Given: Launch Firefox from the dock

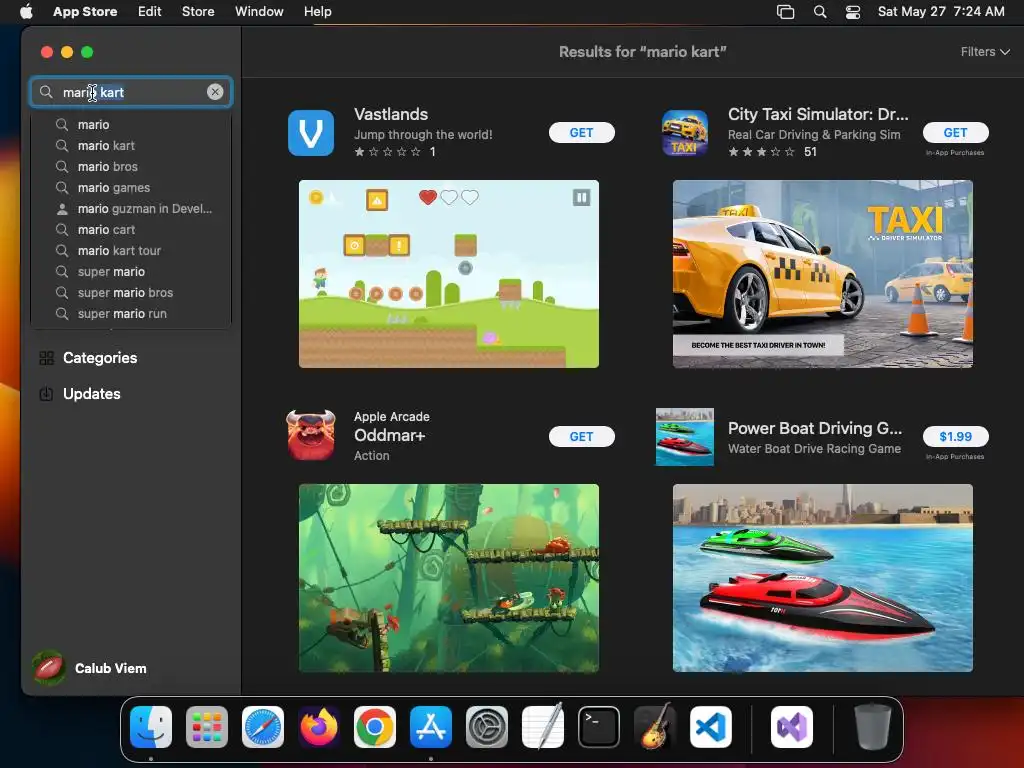Looking at the screenshot, I should coord(319,727).
